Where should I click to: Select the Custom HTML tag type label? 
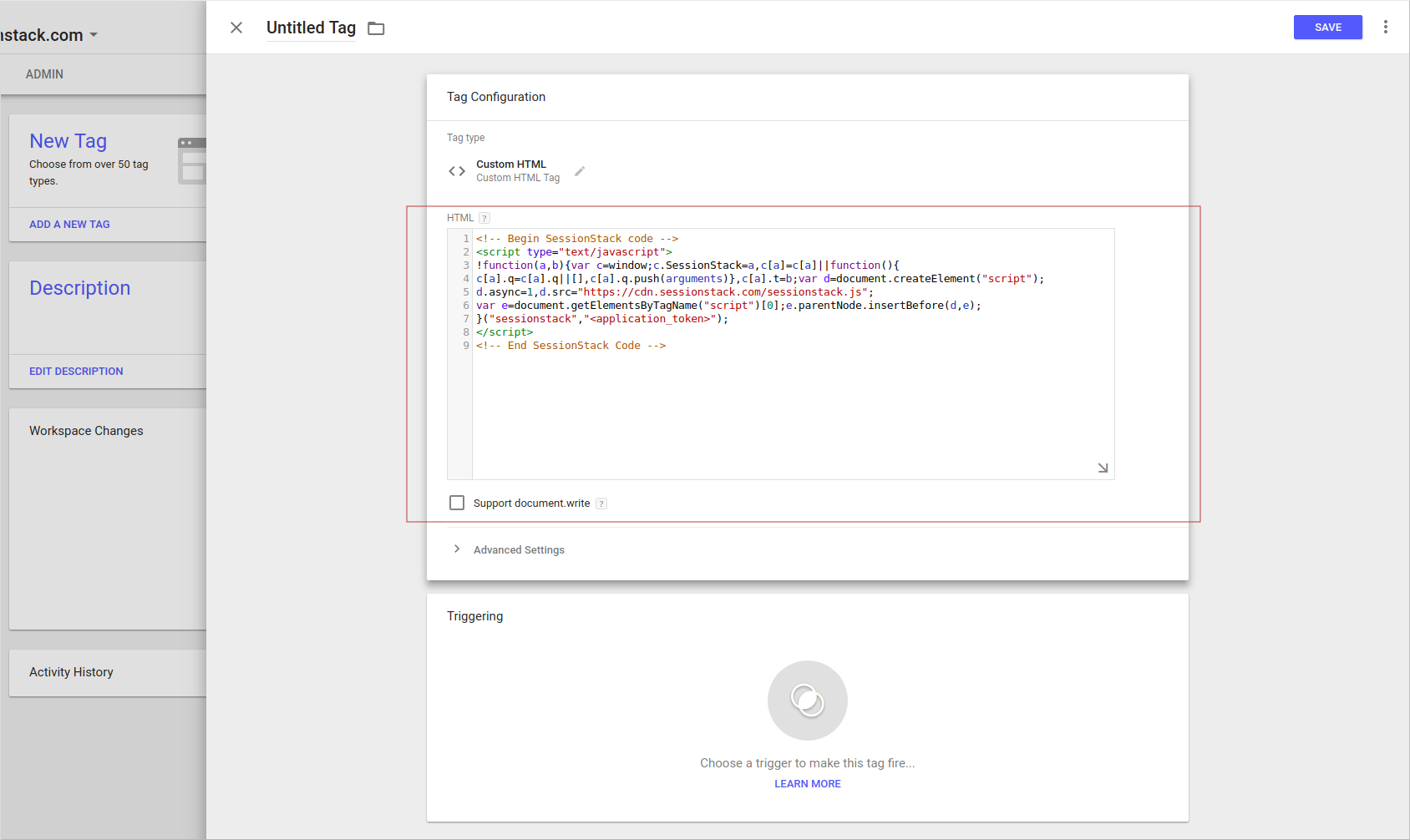click(511, 164)
